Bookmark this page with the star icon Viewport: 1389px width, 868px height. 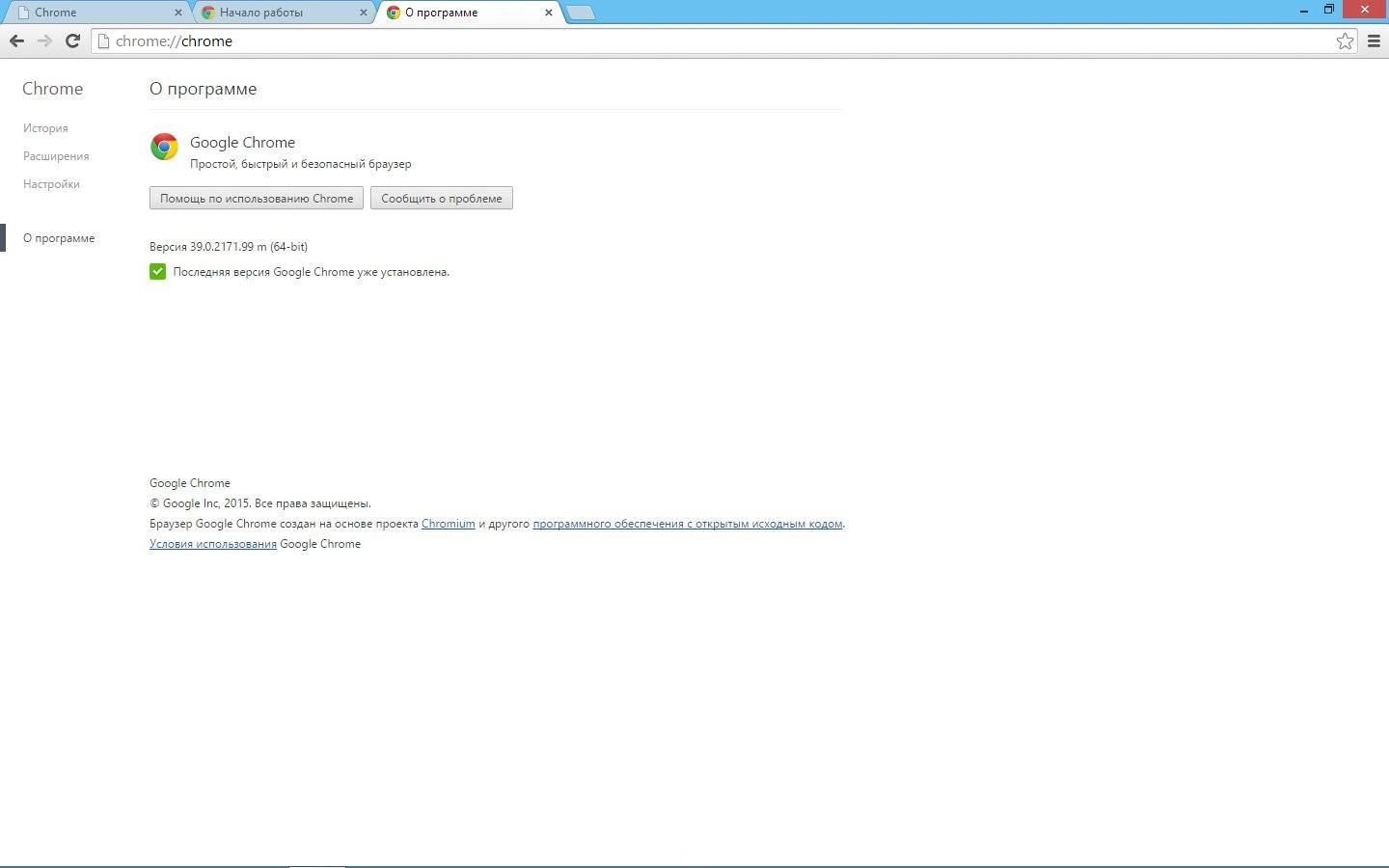click(1345, 41)
